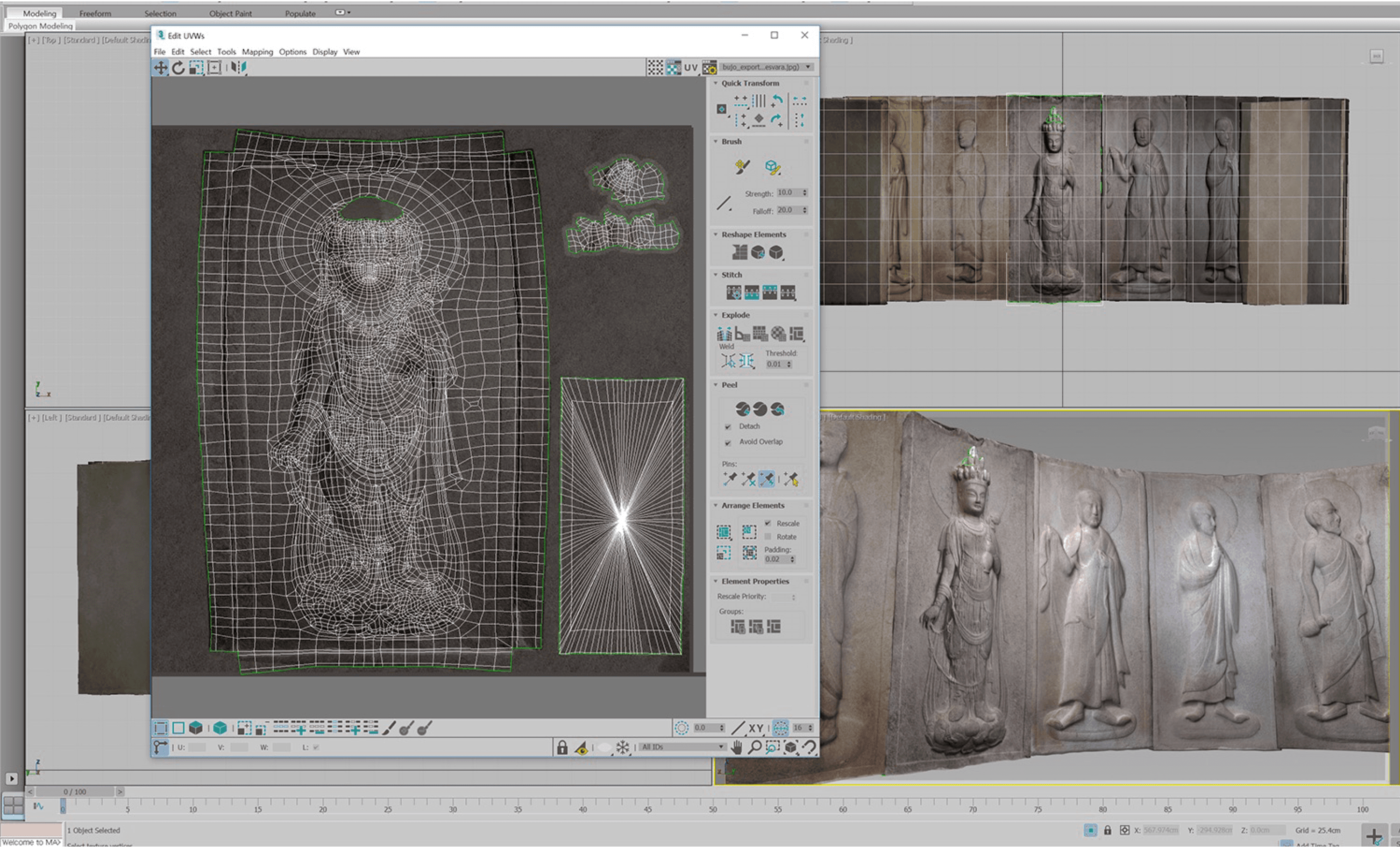The height and width of the screenshot is (848, 1400).
Task: Select the Freeform mode tool icon
Action: (214, 68)
